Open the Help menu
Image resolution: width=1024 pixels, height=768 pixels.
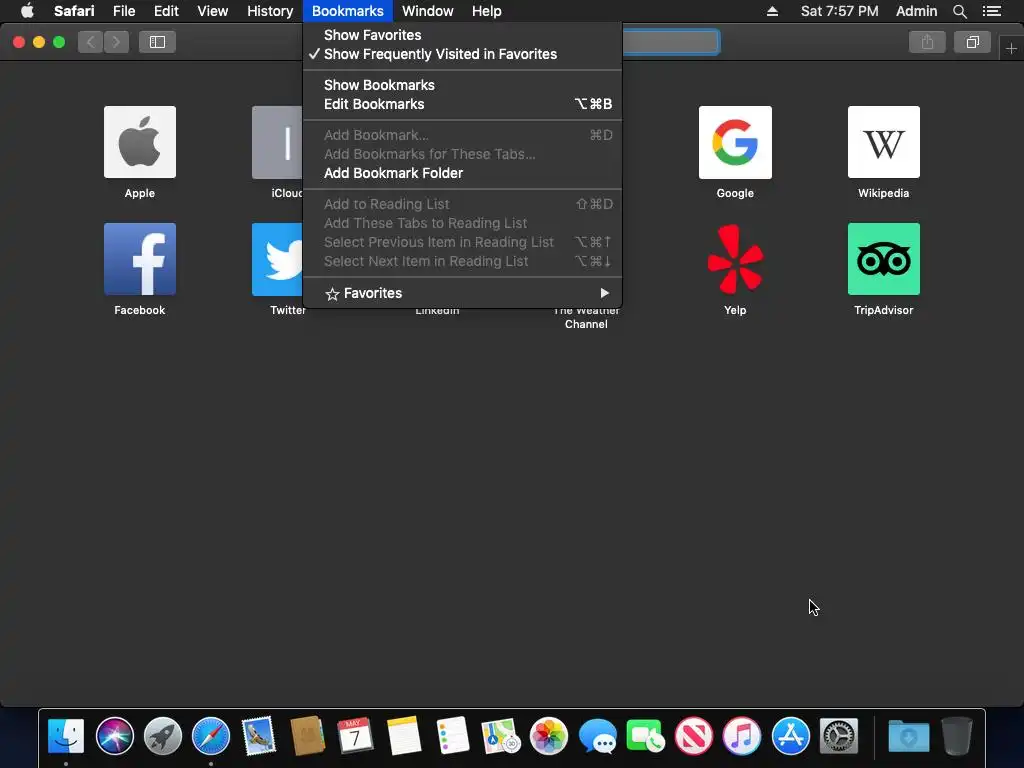(487, 11)
